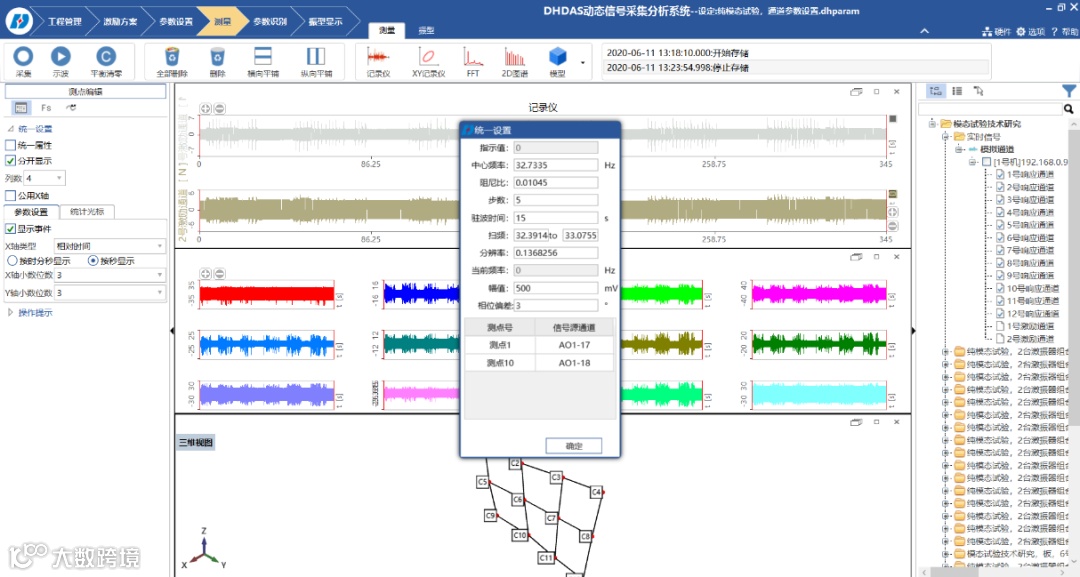Open Y轴小数位数 dropdown
The width and height of the screenshot is (1080, 577).
tap(110, 293)
